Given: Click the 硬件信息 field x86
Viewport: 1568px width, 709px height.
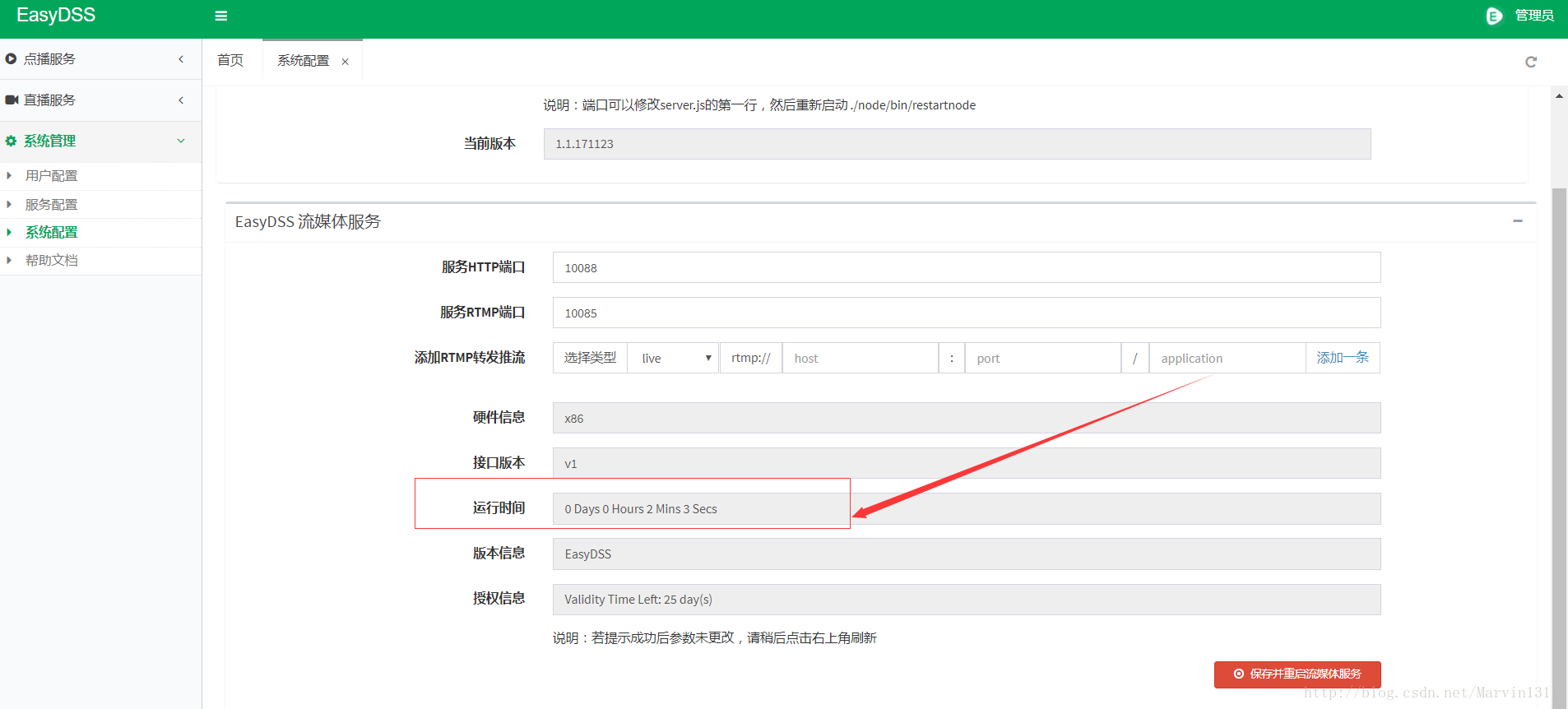Looking at the screenshot, I should [967, 418].
